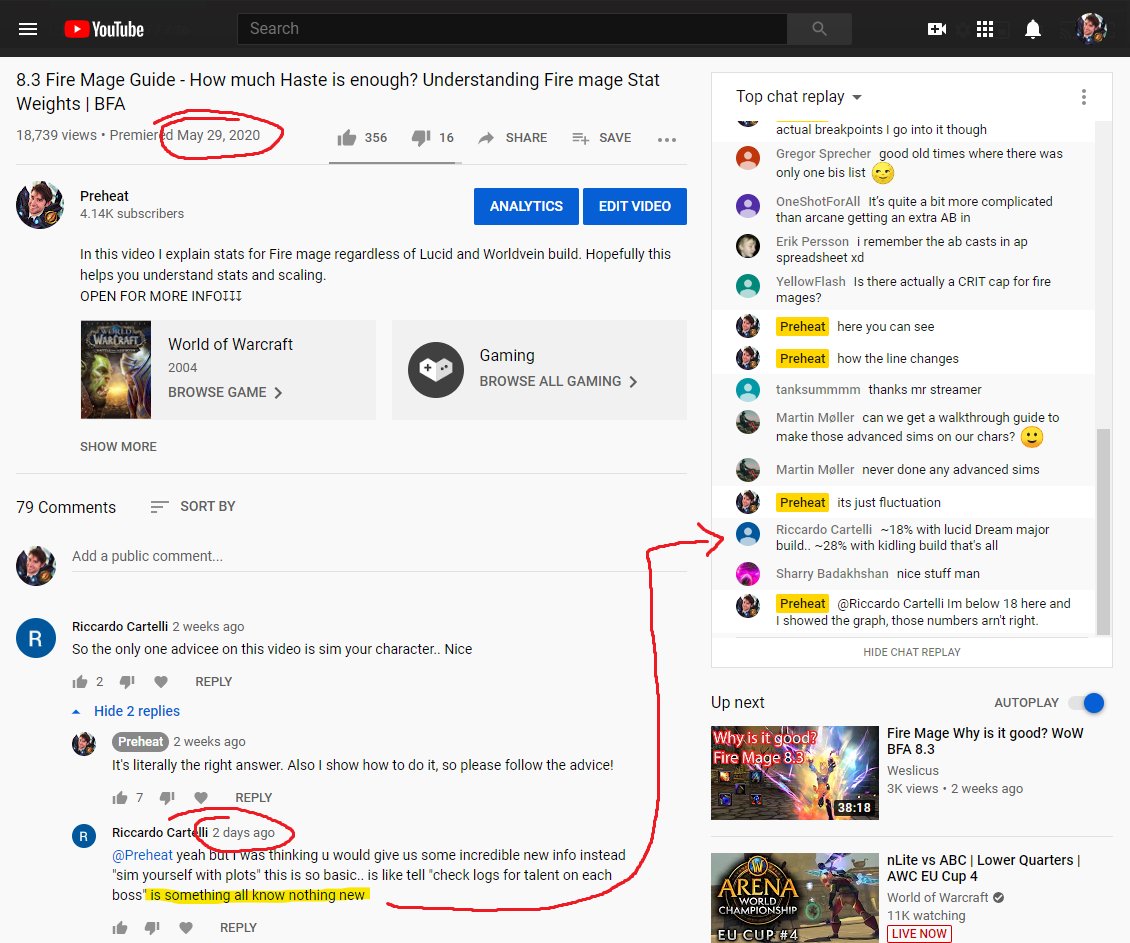Click YellowFlash CRIT cap chat message

tap(903, 290)
